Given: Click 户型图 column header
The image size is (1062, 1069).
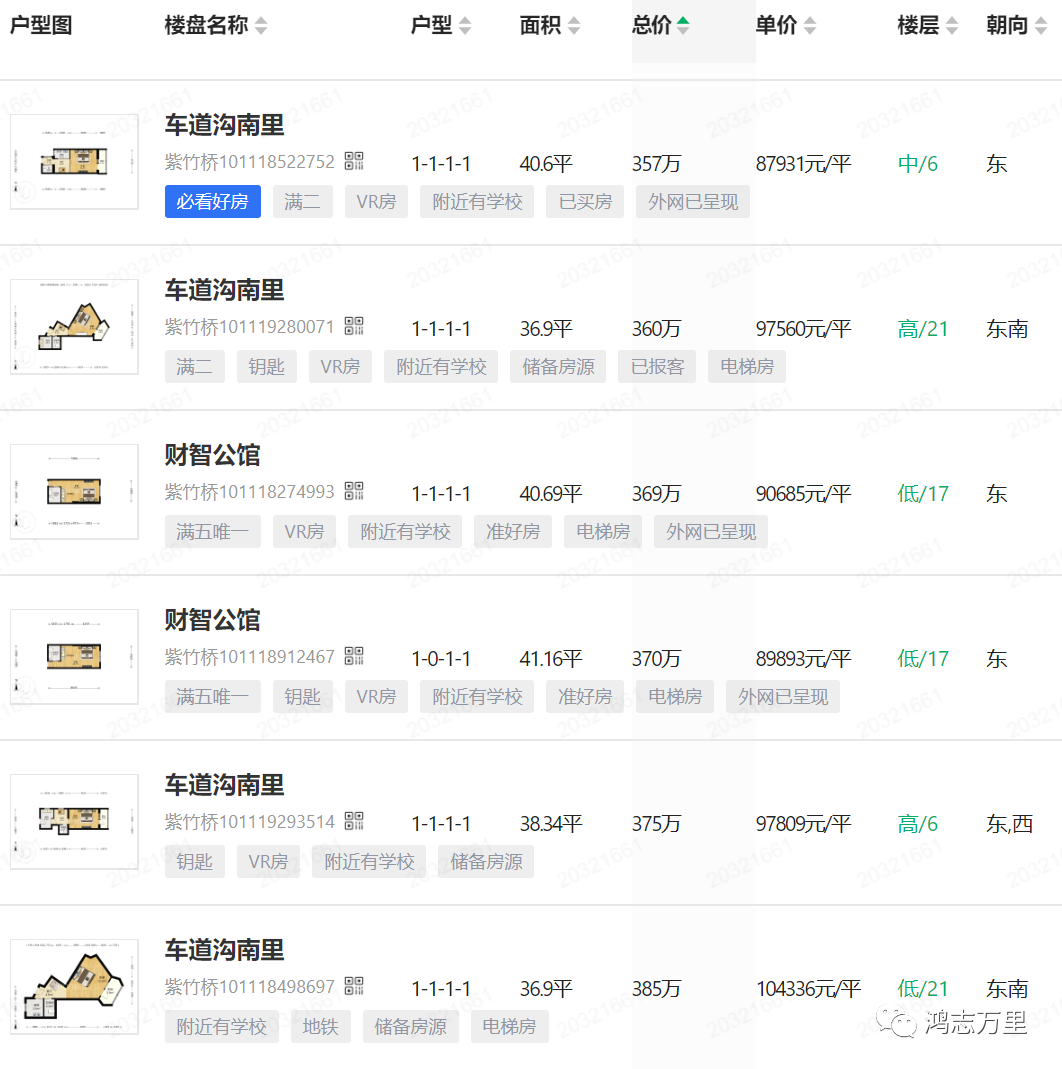Looking at the screenshot, I should [41, 26].
